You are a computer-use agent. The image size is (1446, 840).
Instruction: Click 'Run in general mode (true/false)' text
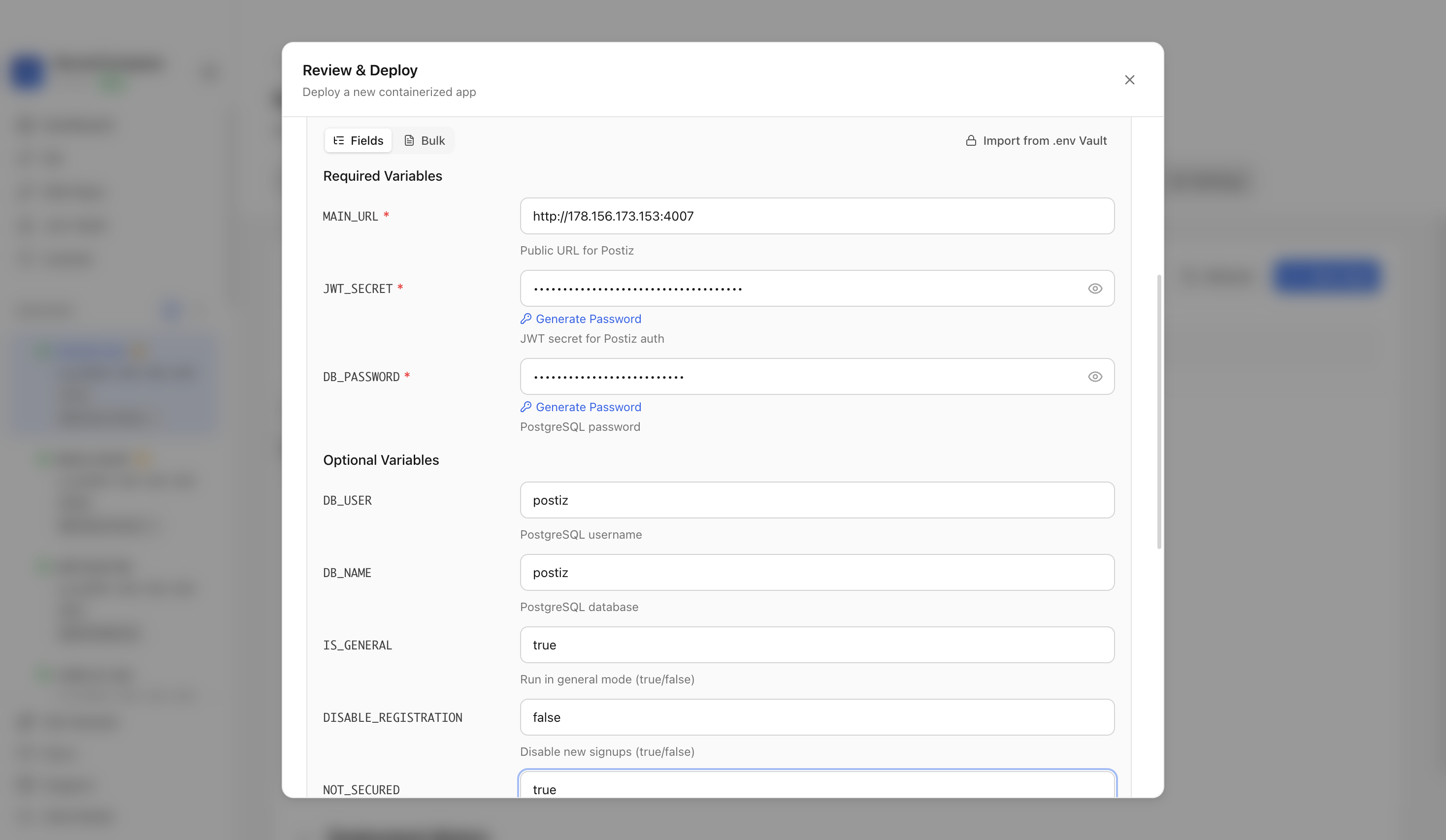coord(607,679)
